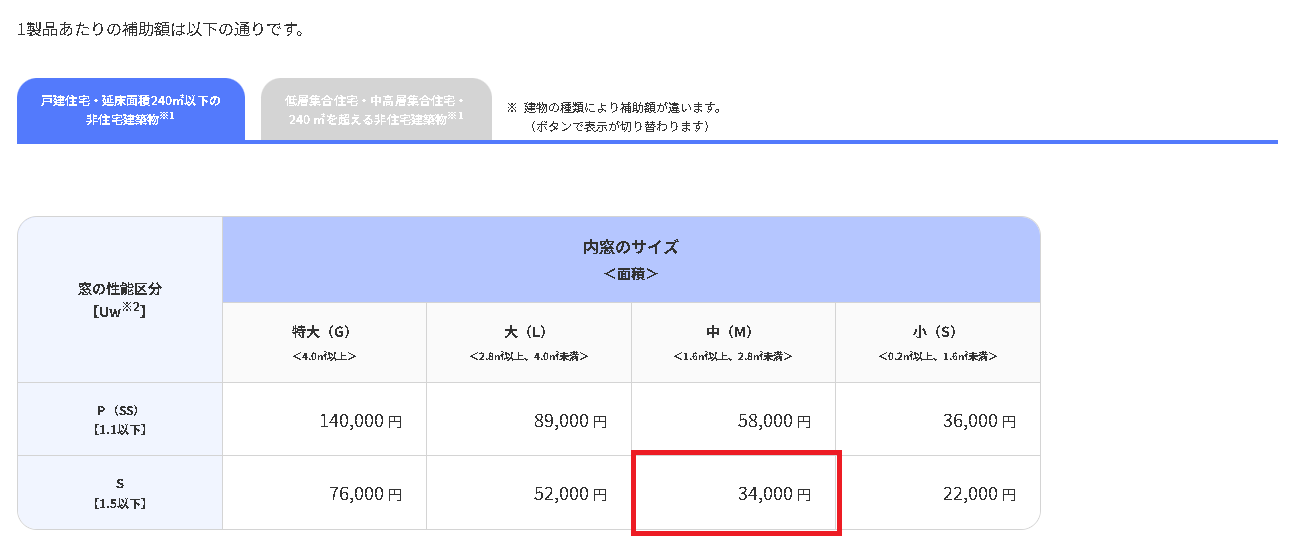Click the 内窓のサイズ table header

630,259
